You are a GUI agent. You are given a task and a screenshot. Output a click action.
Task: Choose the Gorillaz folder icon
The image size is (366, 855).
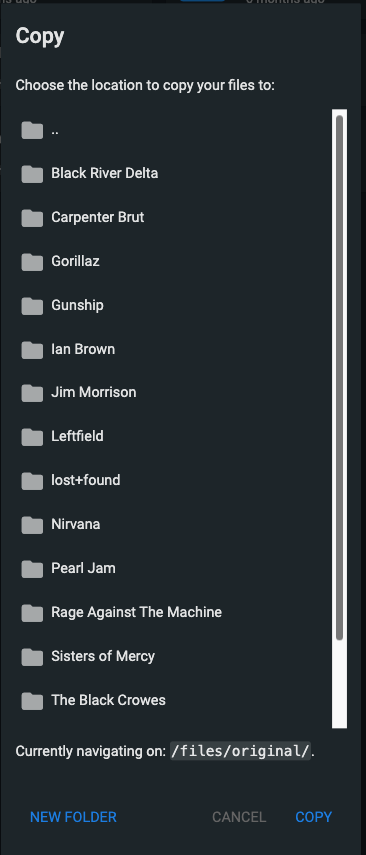[x=32, y=262]
